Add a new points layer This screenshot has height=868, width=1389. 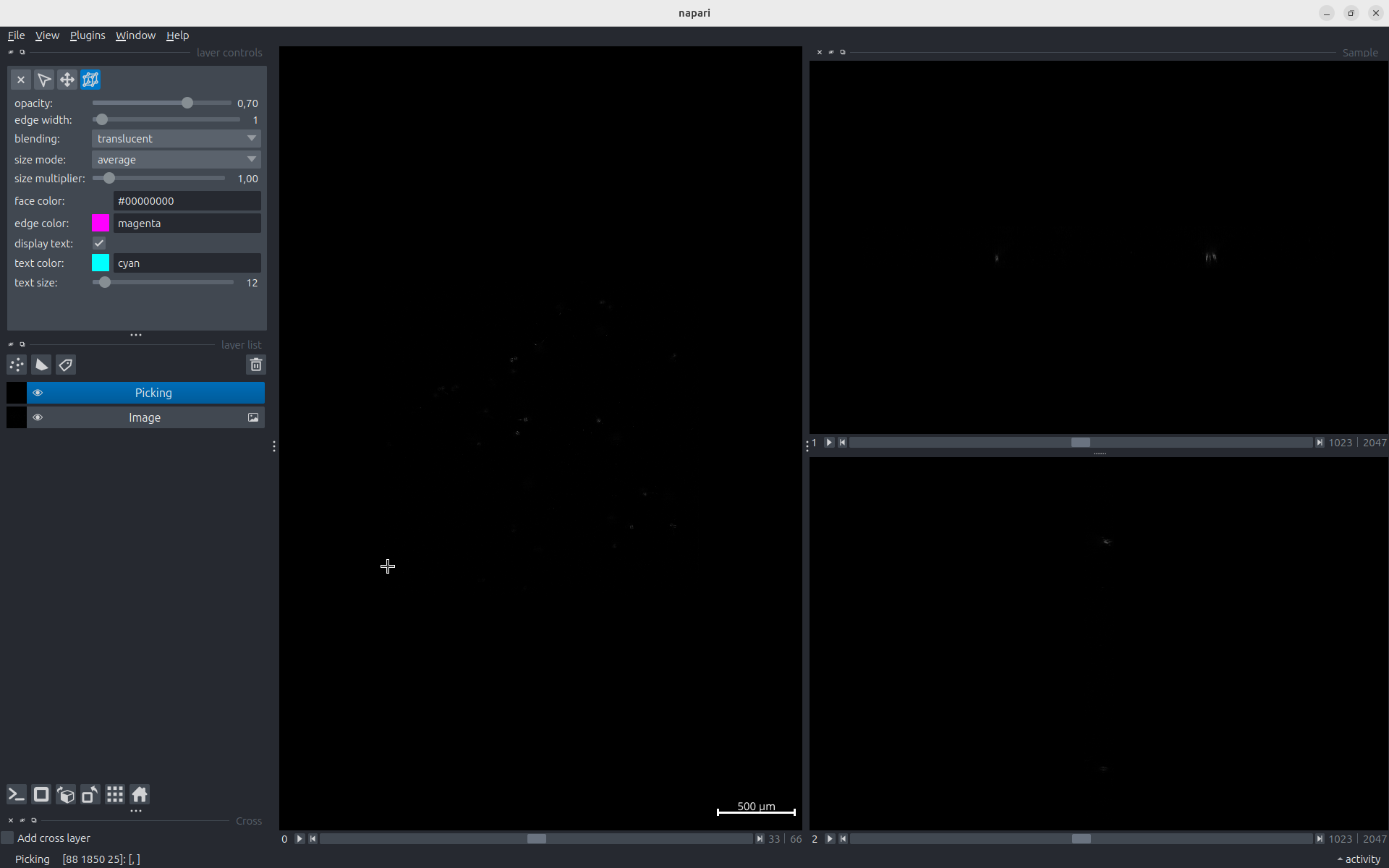(x=16, y=365)
